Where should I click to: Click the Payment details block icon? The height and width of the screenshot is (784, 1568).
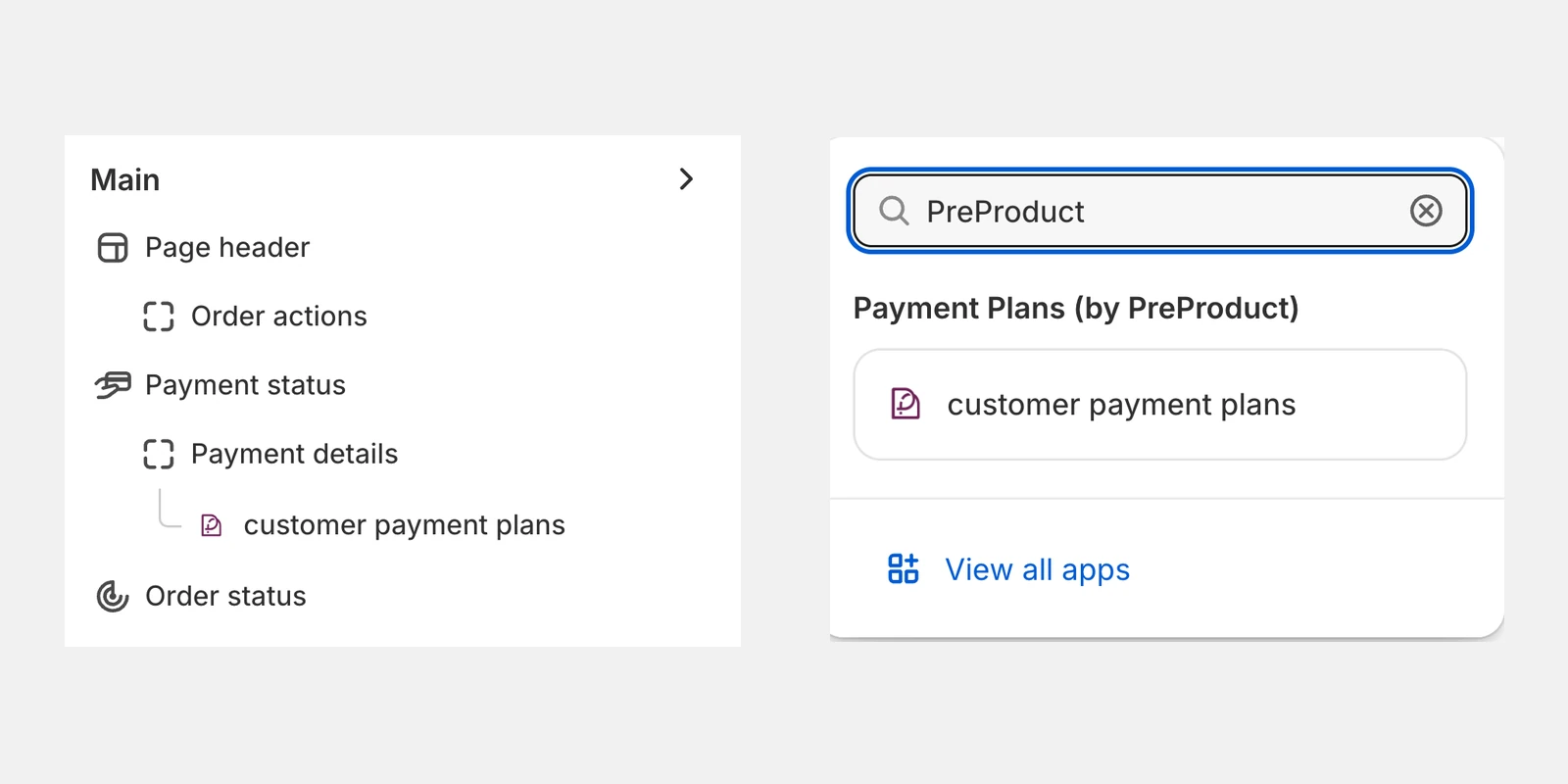tap(159, 454)
